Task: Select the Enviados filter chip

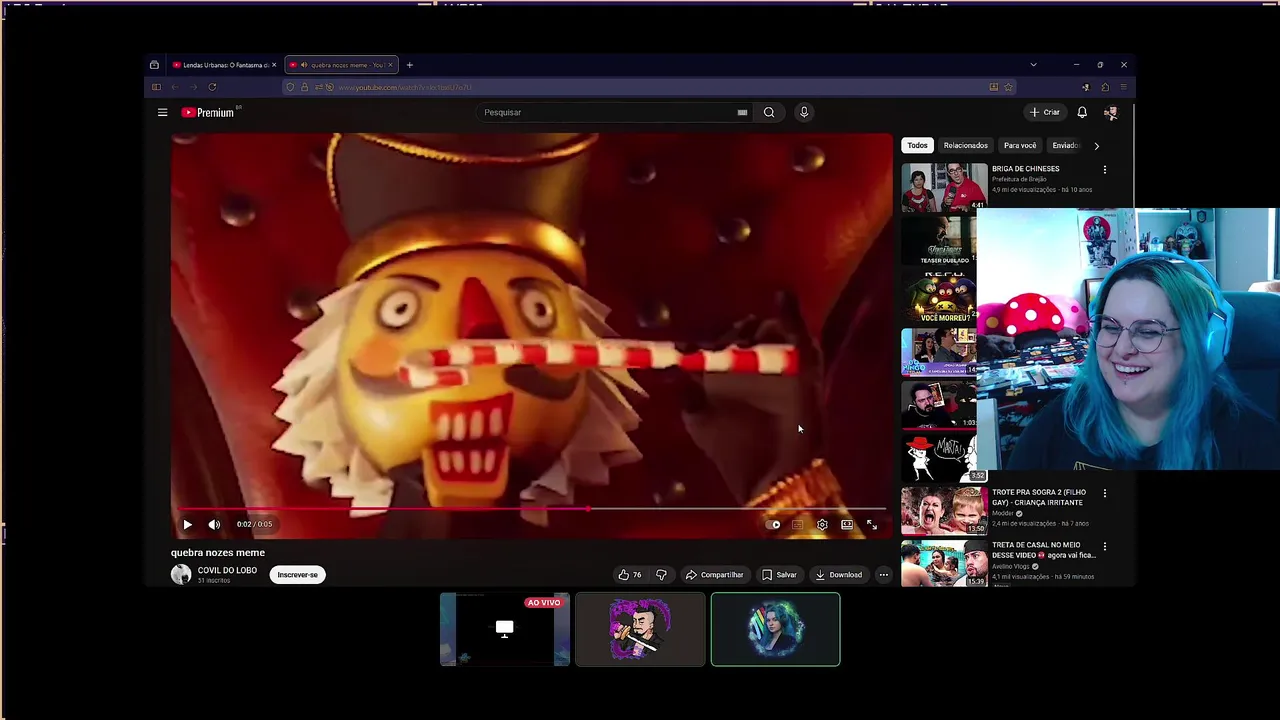Action: (x=1065, y=146)
